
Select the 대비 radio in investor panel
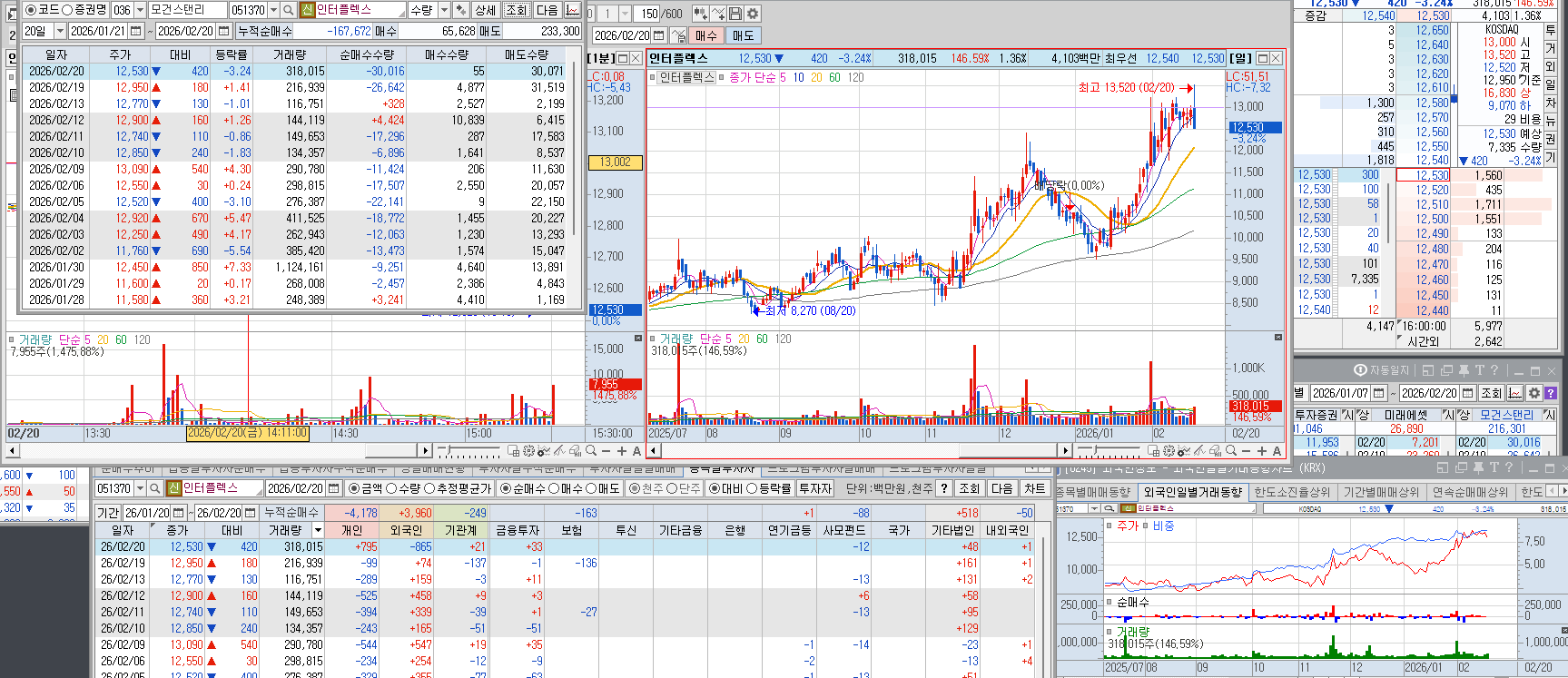pos(715,488)
